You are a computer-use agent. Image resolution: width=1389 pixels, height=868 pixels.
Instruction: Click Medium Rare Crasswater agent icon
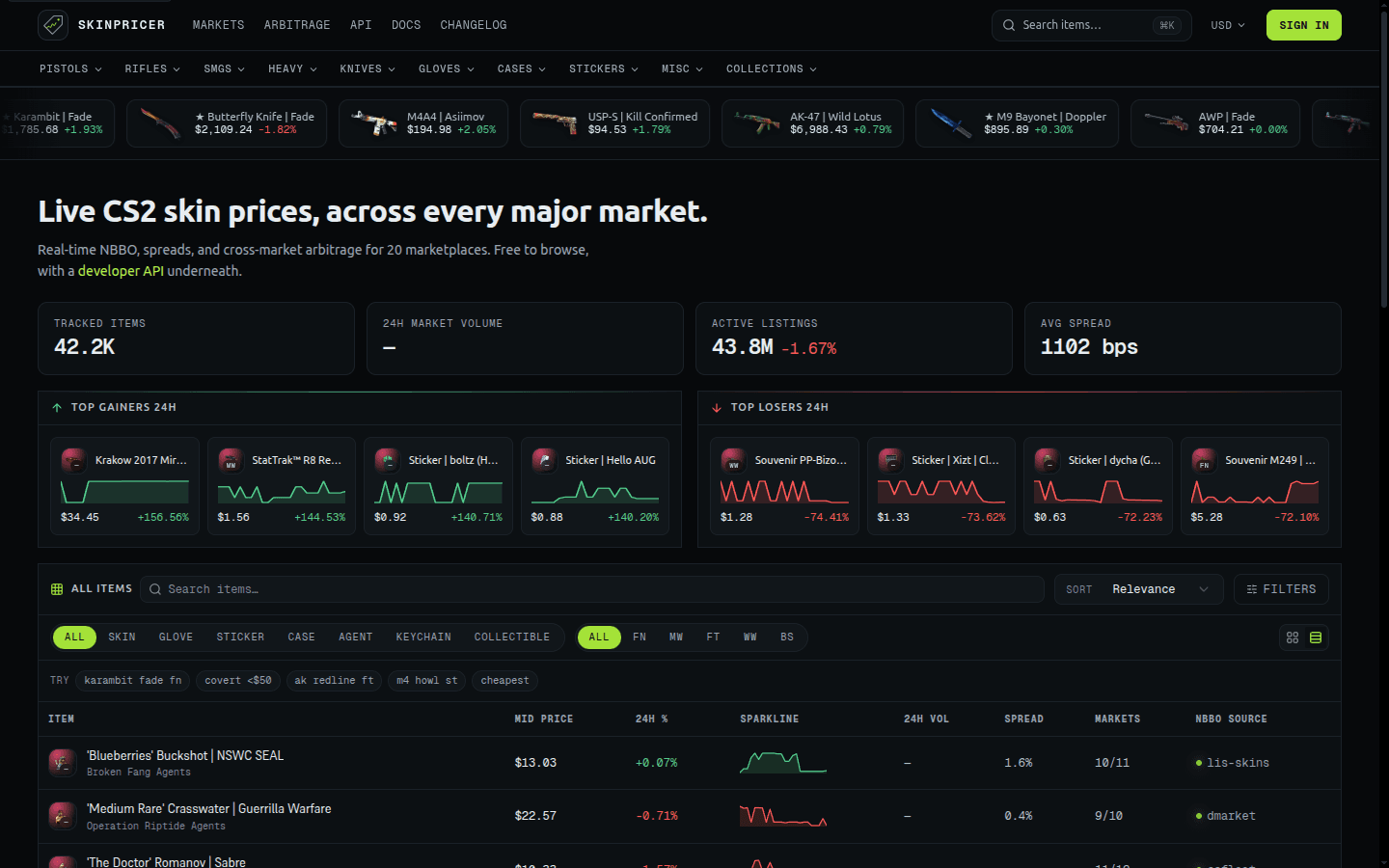click(x=63, y=816)
